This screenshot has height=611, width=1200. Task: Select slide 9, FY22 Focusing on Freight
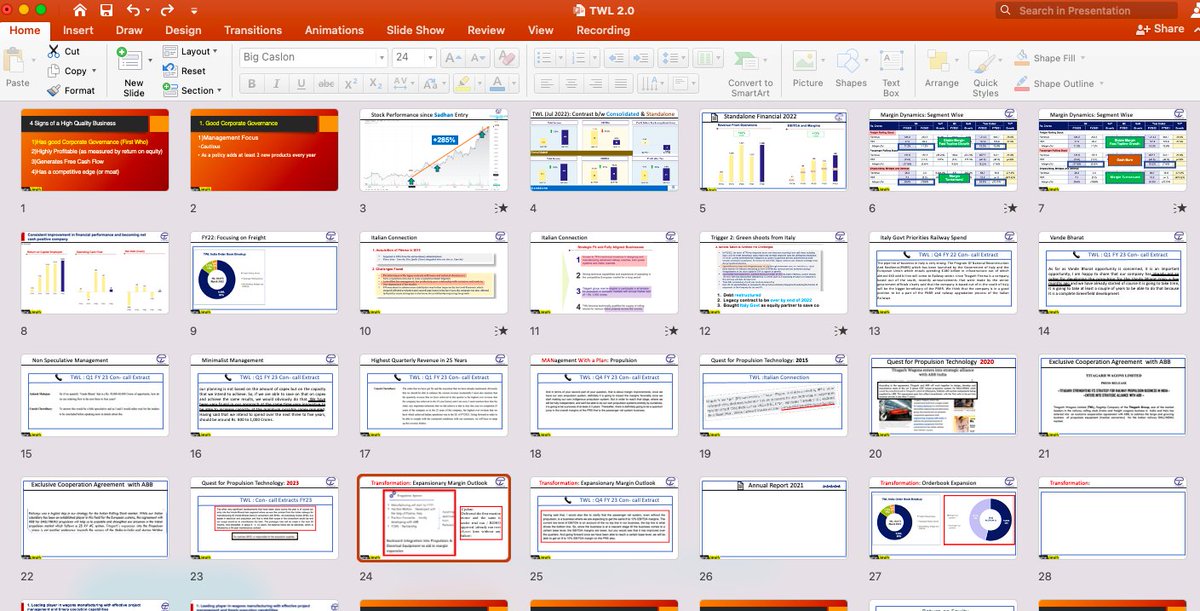[264, 274]
